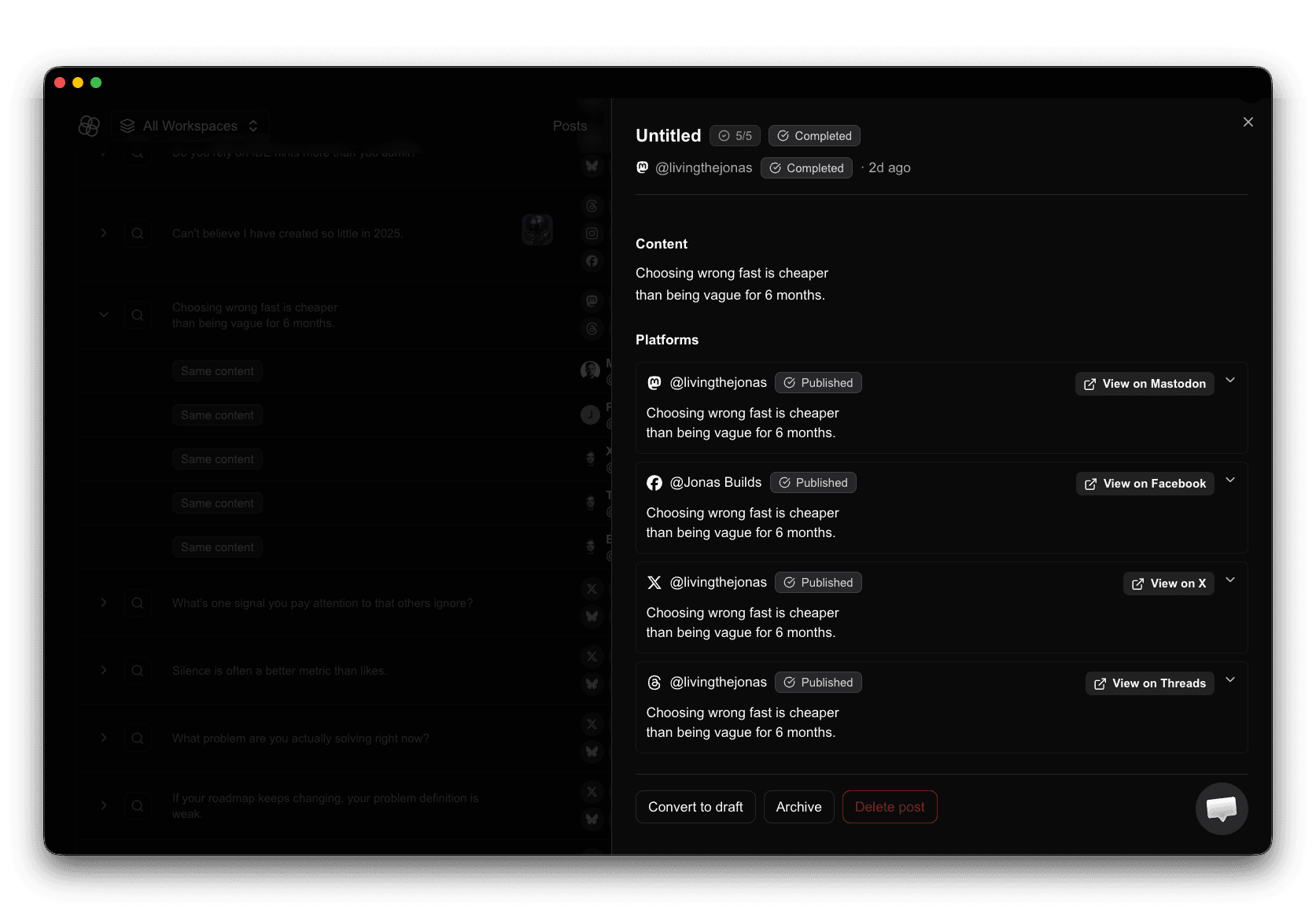Convert the post to draft
The width and height of the screenshot is (1316, 913).
tap(695, 807)
